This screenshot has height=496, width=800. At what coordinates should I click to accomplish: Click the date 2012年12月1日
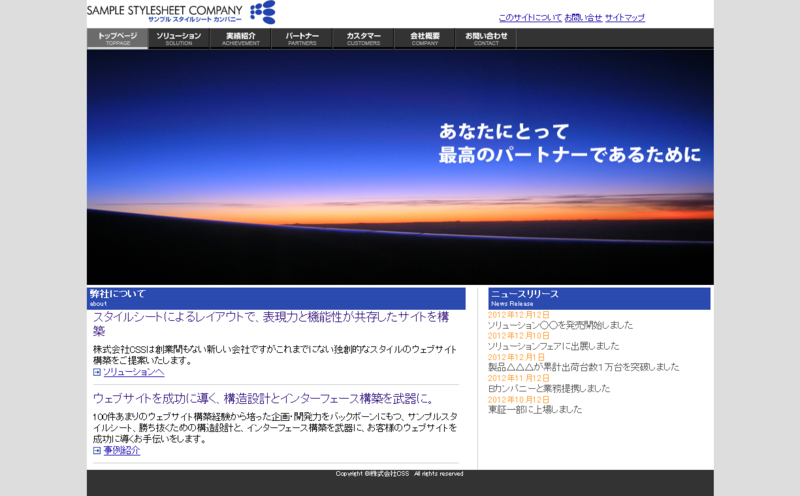tap(516, 357)
